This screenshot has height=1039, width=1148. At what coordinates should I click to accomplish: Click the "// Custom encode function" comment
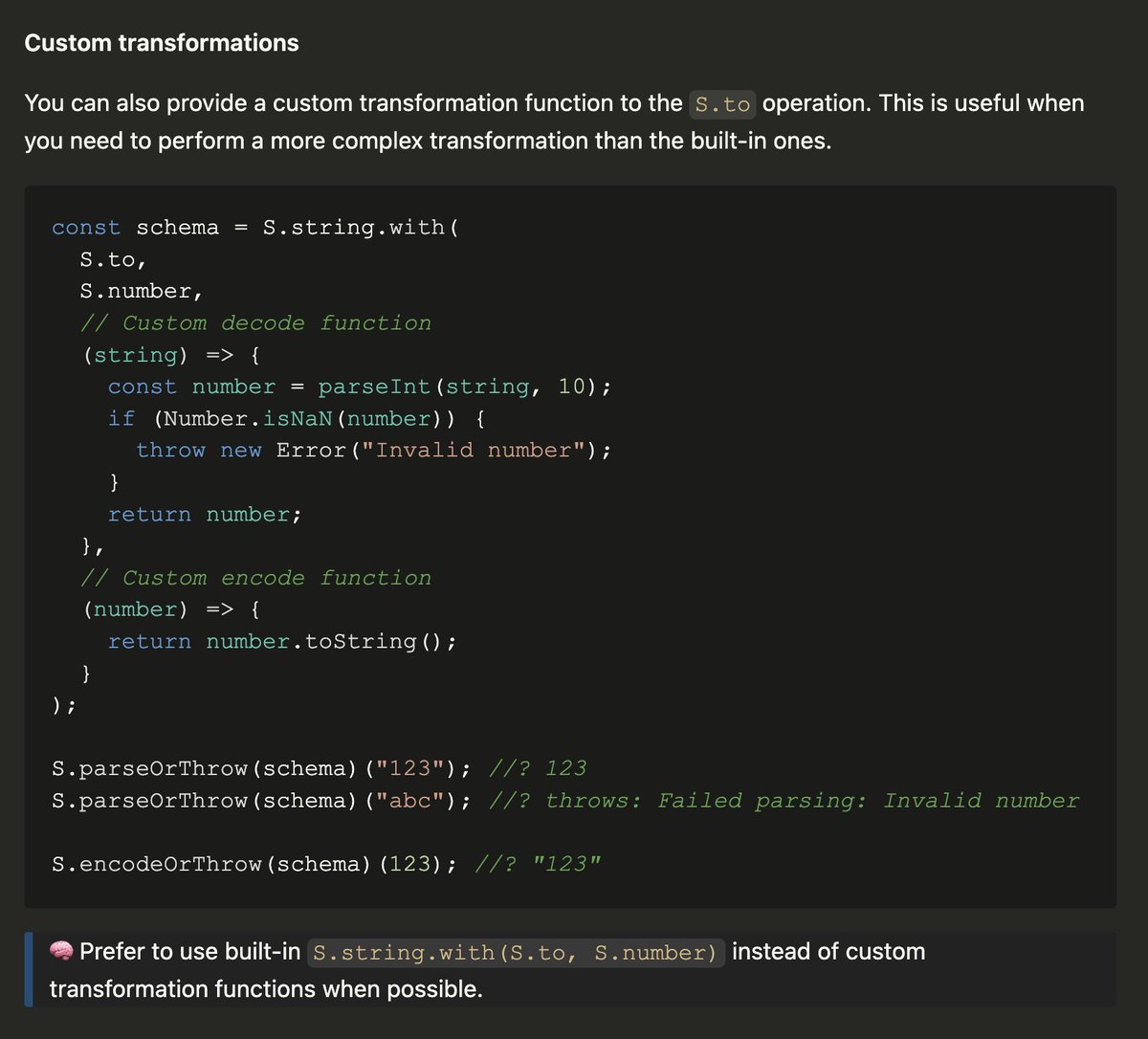click(x=255, y=578)
